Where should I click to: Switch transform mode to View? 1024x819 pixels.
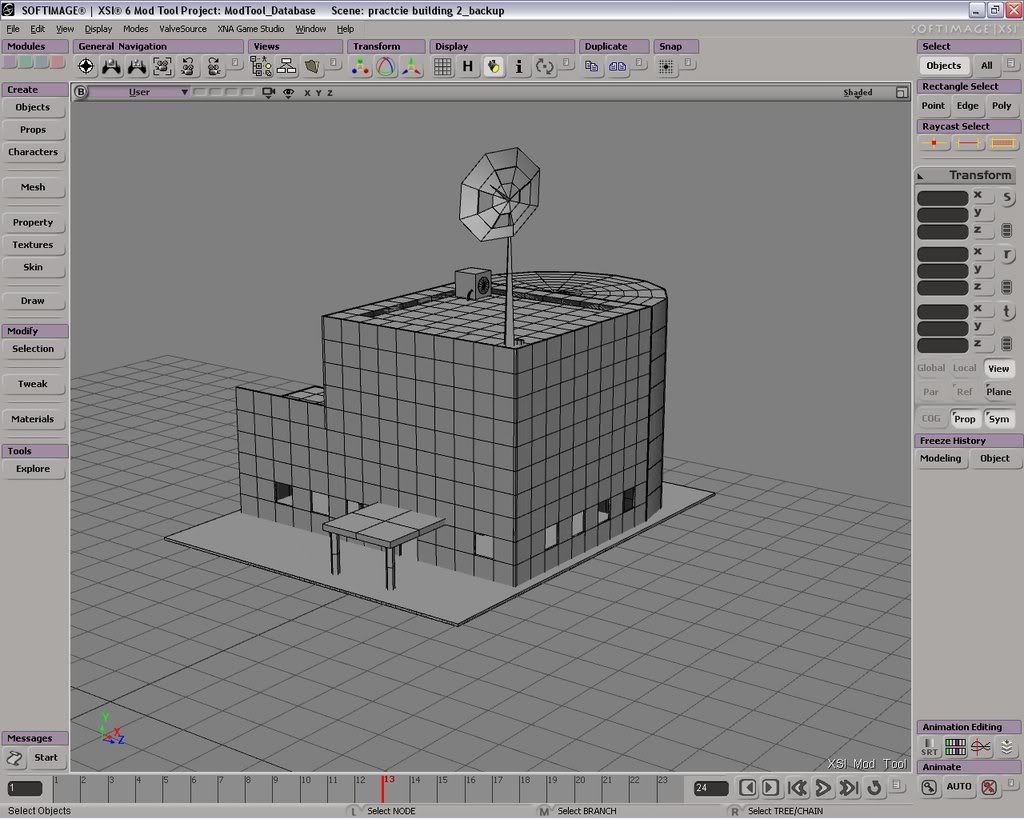tap(998, 368)
